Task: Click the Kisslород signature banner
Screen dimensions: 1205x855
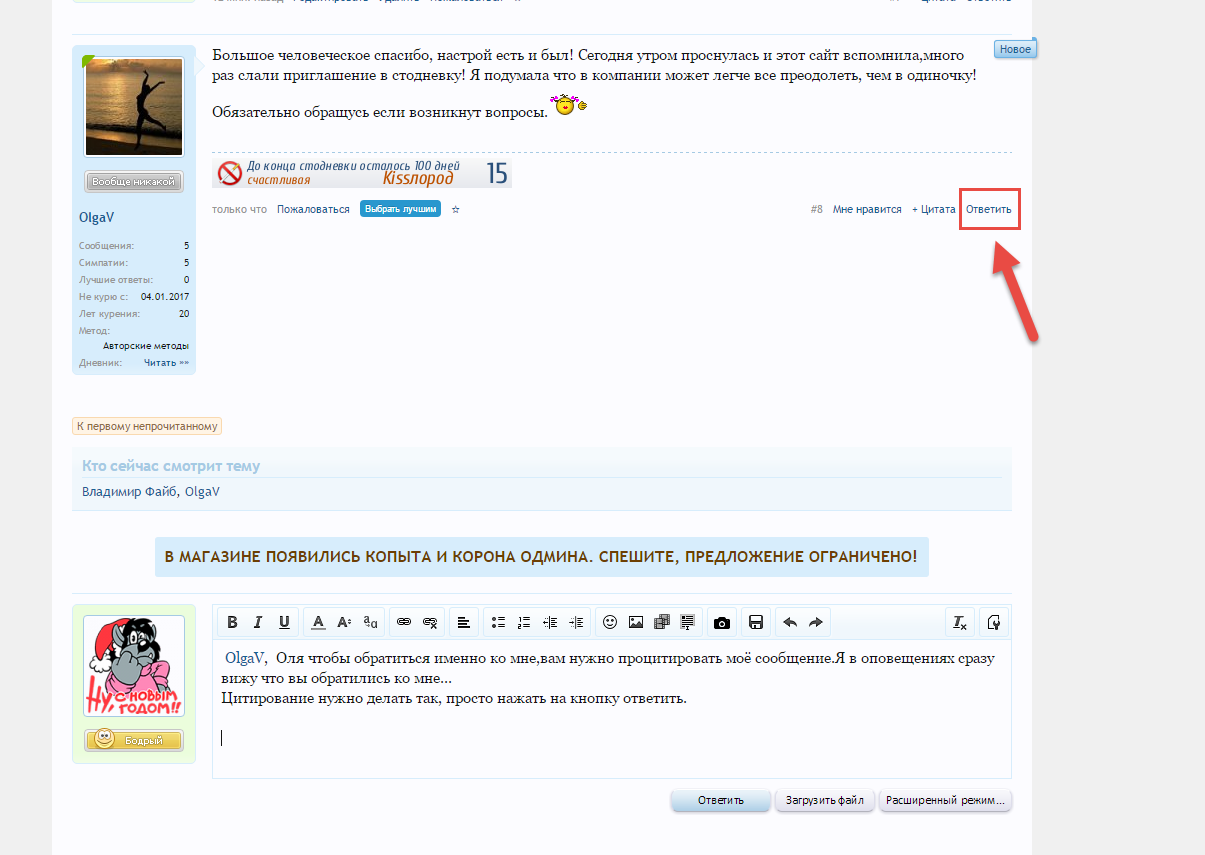Action: click(362, 173)
